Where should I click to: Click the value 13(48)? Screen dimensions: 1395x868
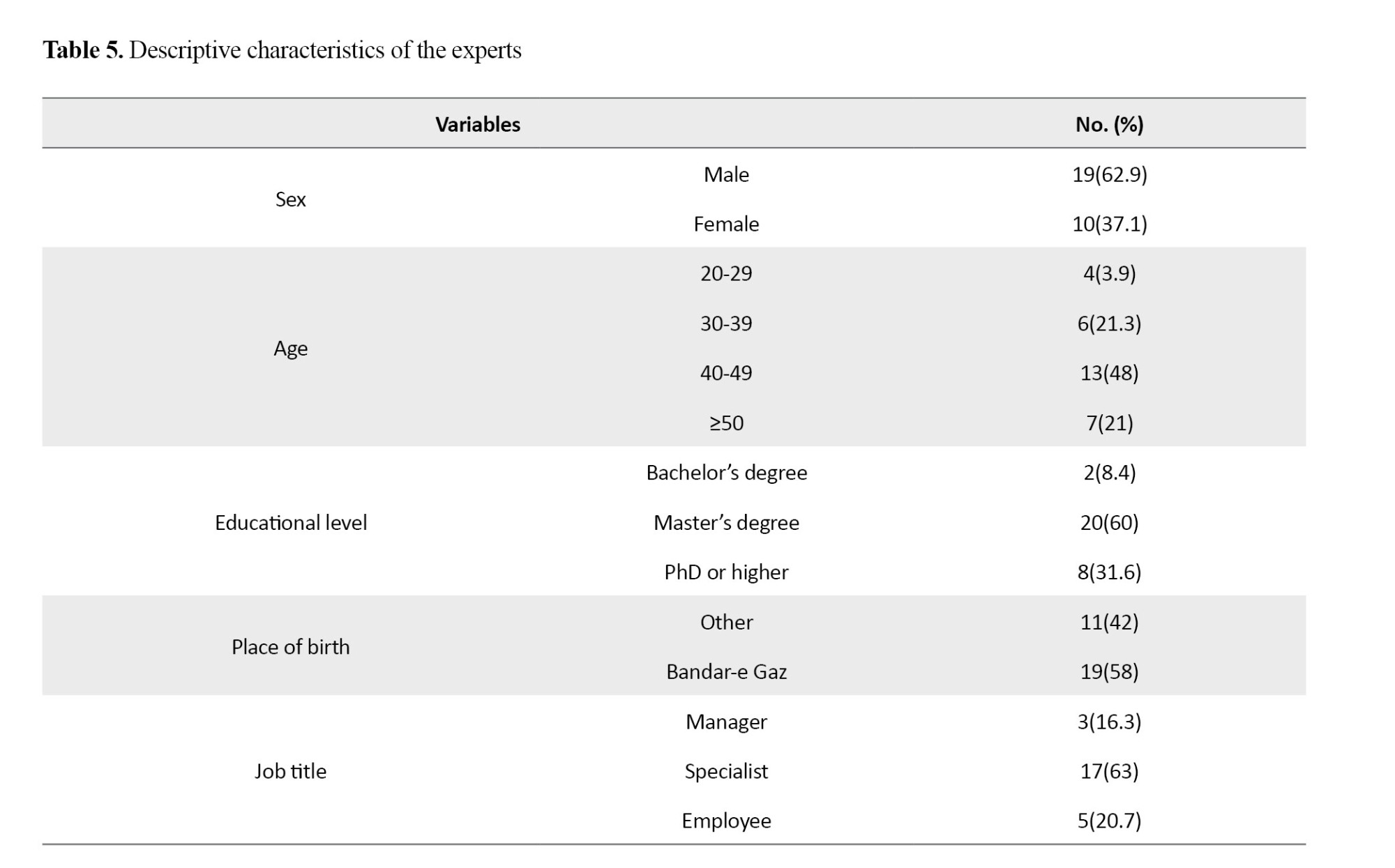coord(1109,373)
